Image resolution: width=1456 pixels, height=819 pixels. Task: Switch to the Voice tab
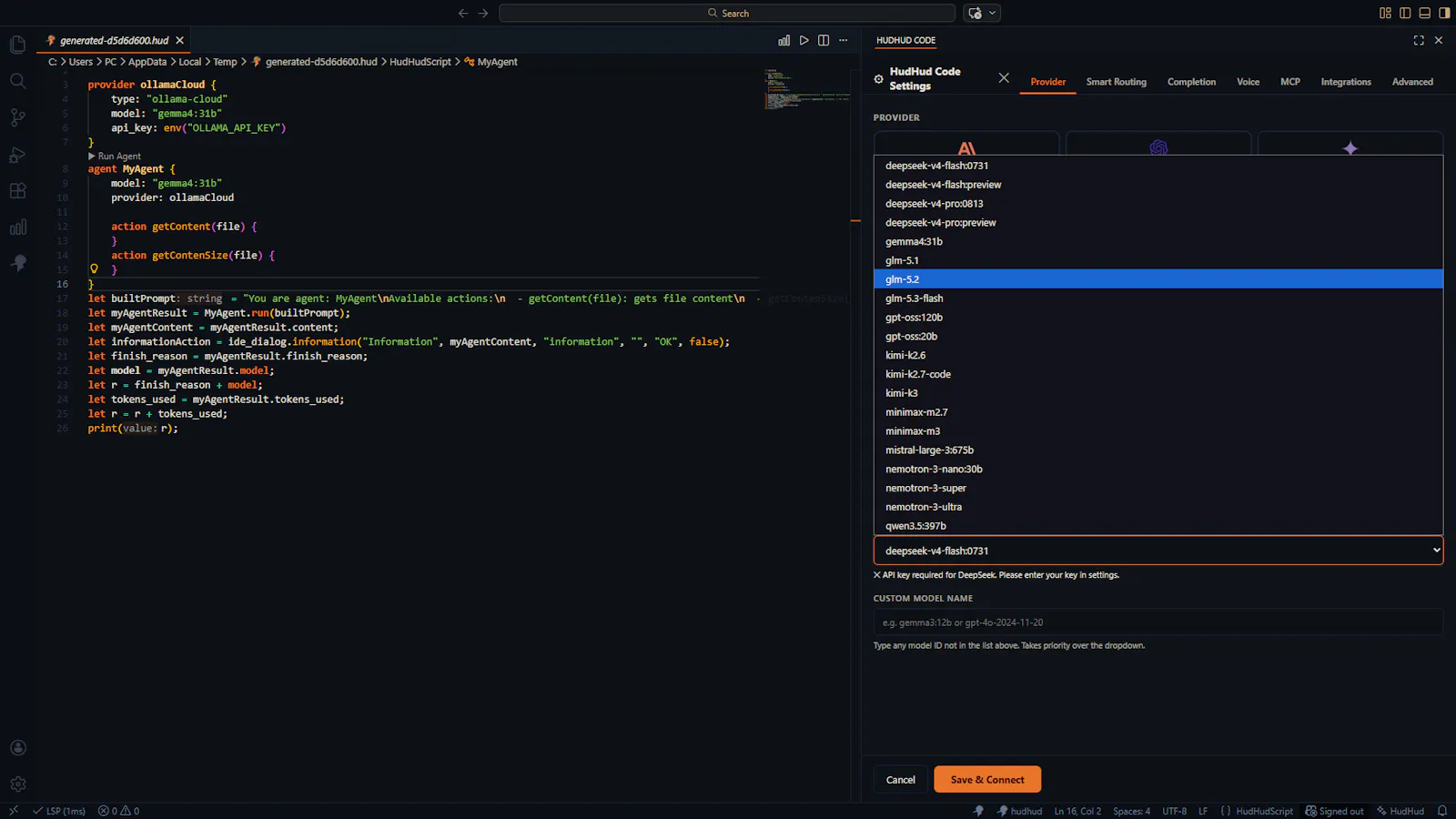pyautogui.click(x=1248, y=82)
